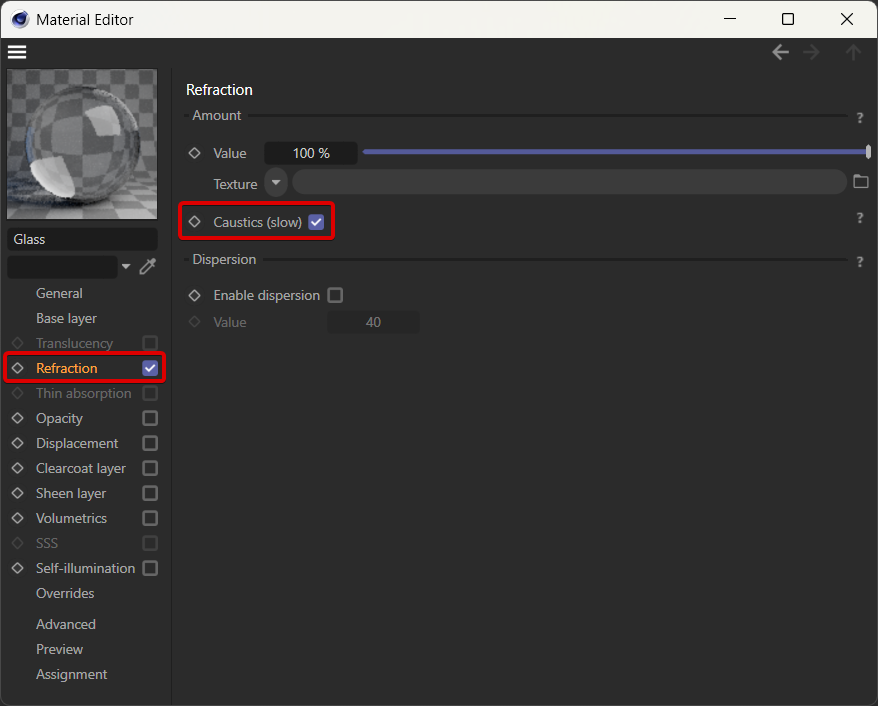Open the hamburger menu icon
Screen dimensions: 878x706
(x=17, y=52)
